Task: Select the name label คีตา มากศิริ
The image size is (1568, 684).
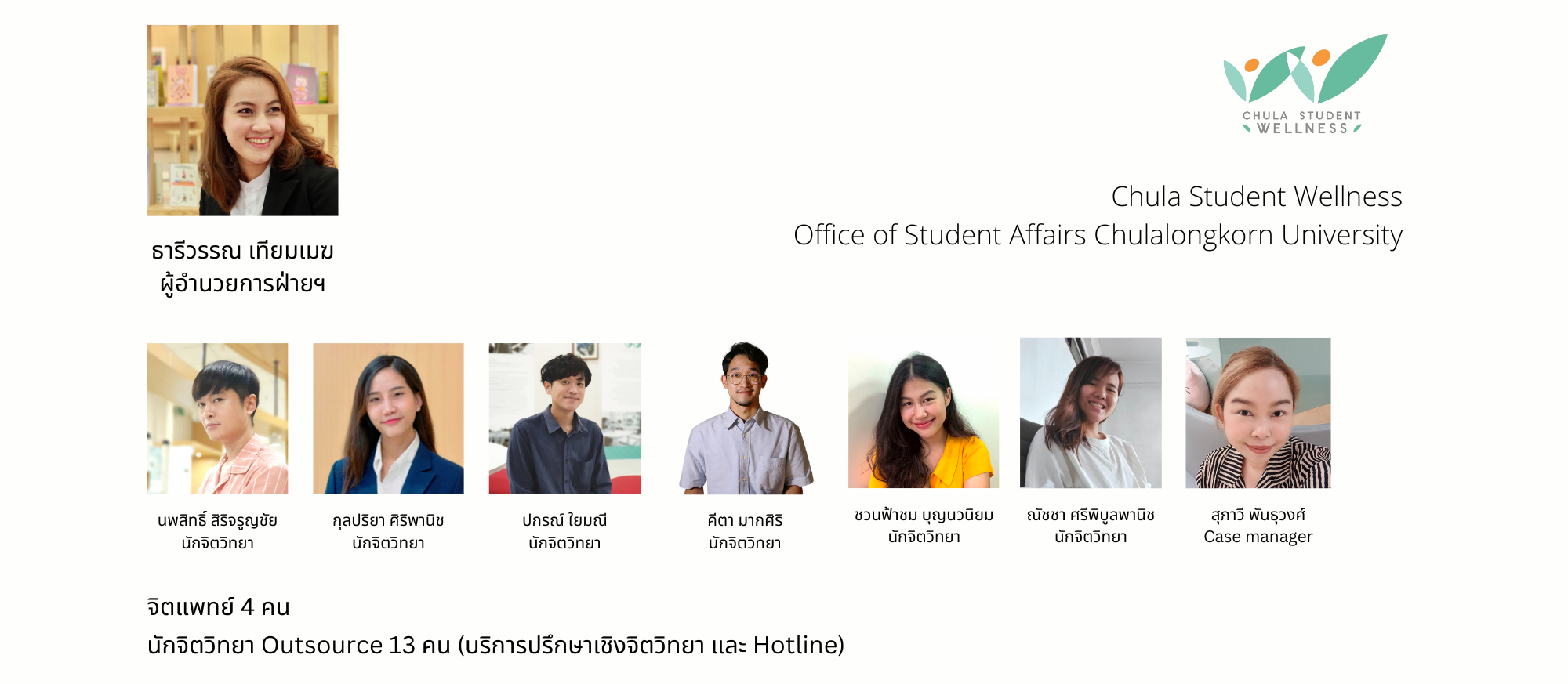Action: tap(745, 520)
